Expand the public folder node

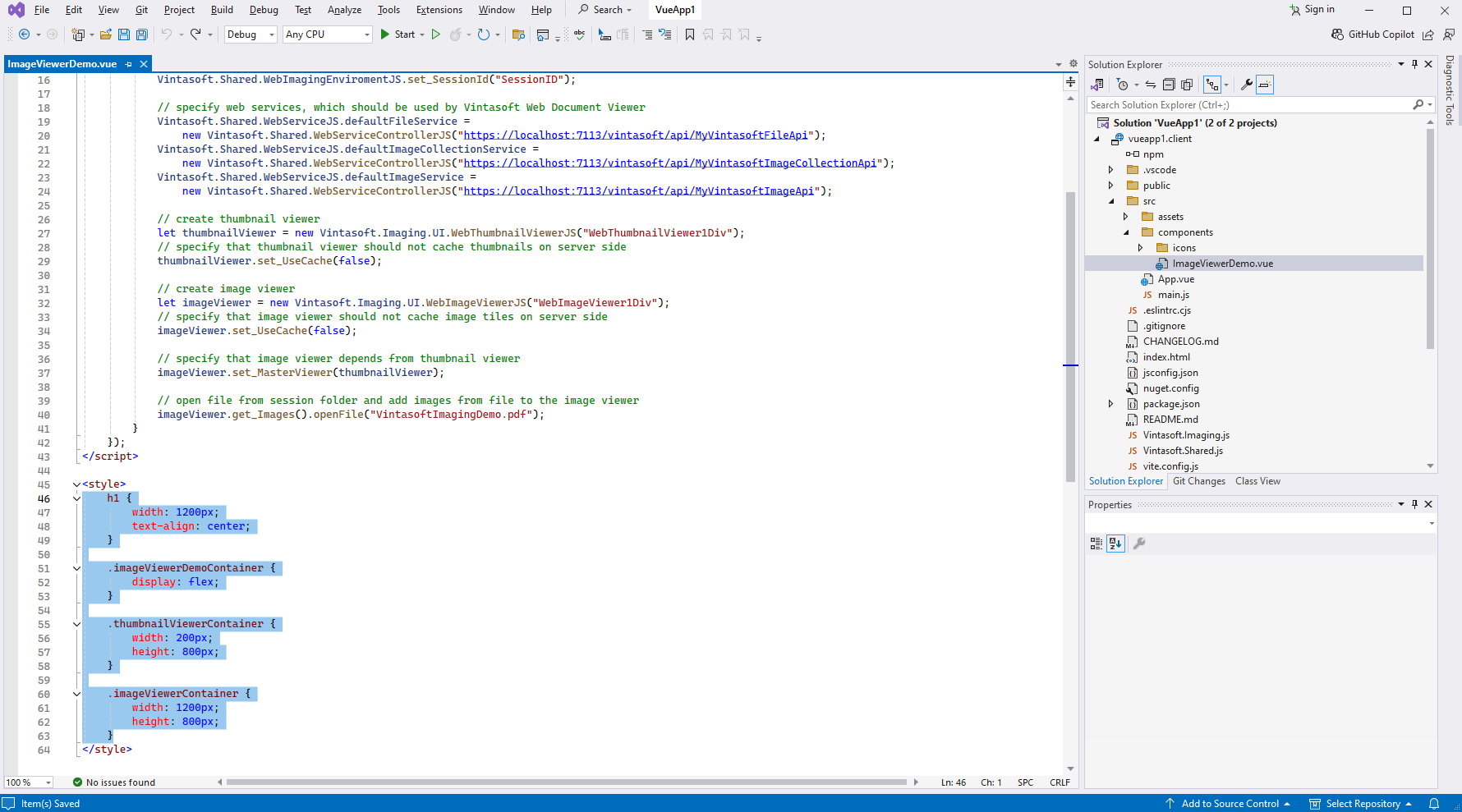(1110, 186)
